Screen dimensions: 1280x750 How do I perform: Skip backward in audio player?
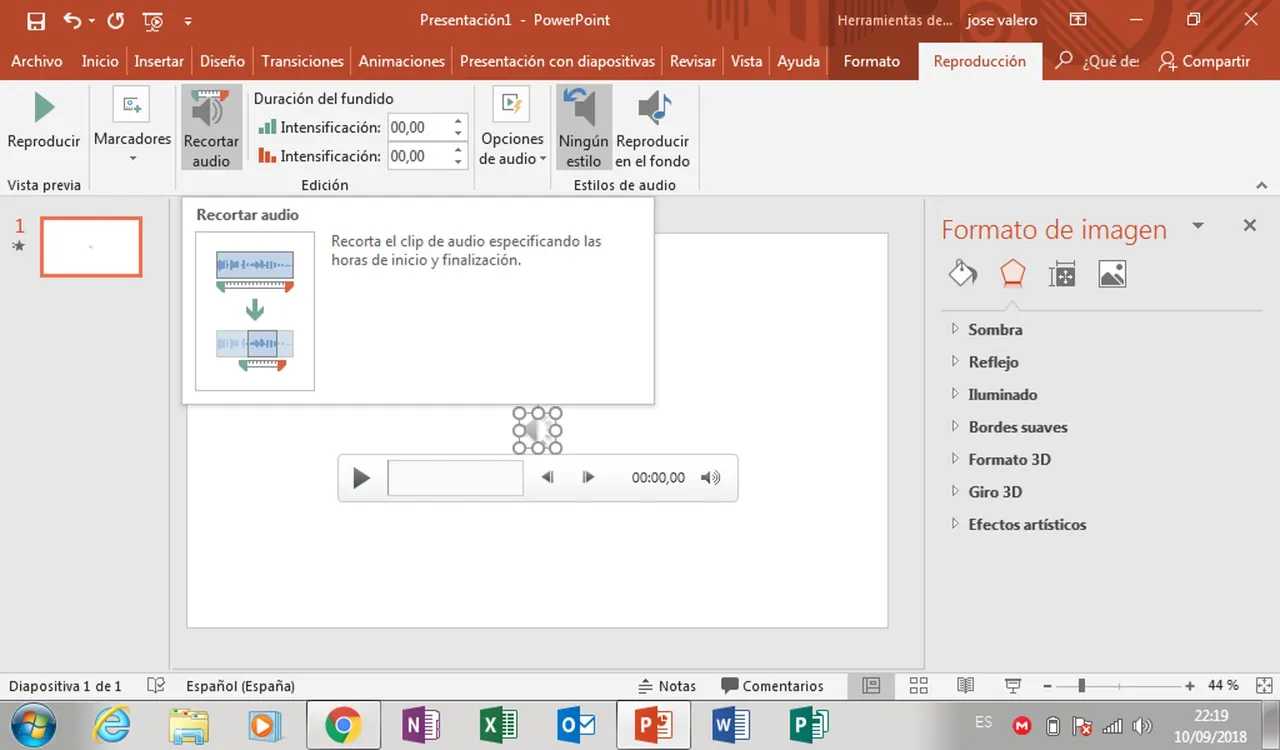[x=547, y=478]
